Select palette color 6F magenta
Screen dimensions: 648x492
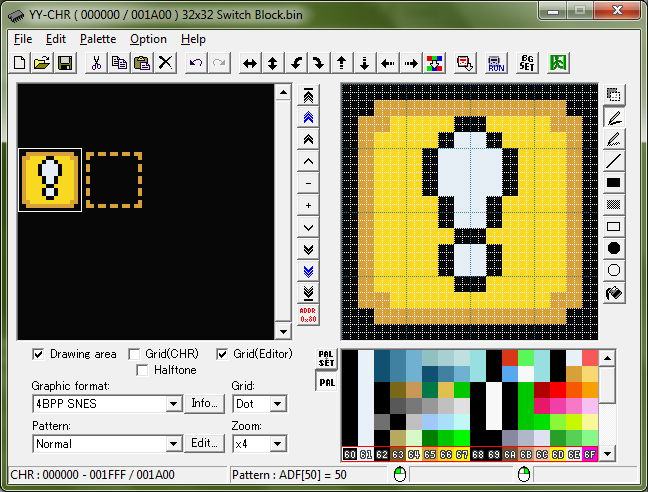pyautogui.click(x=590, y=454)
